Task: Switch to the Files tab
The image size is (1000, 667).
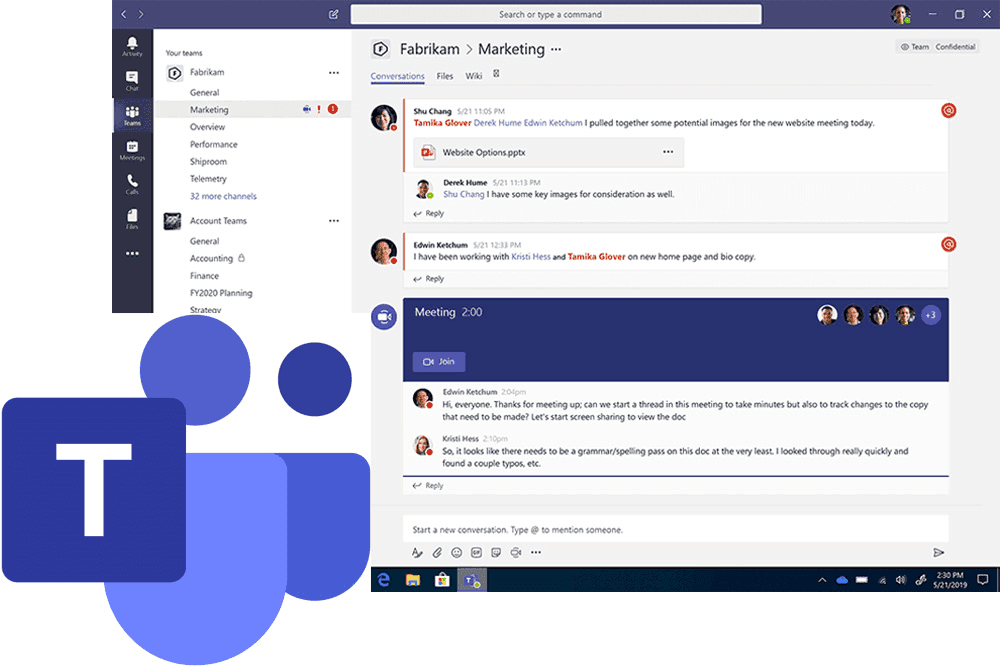Action: pyautogui.click(x=445, y=76)
